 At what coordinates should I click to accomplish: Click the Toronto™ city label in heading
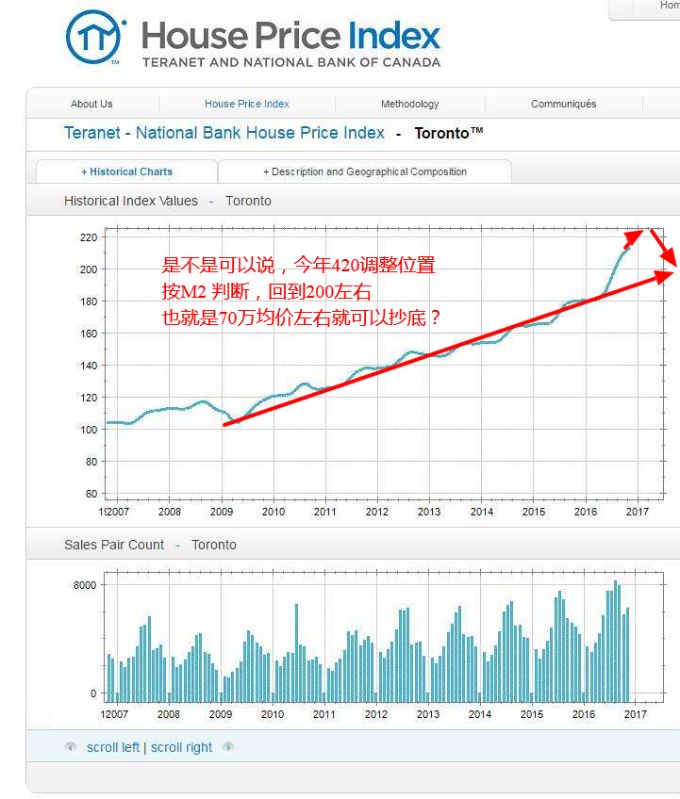pyautogui.click(x=449, y=133)
